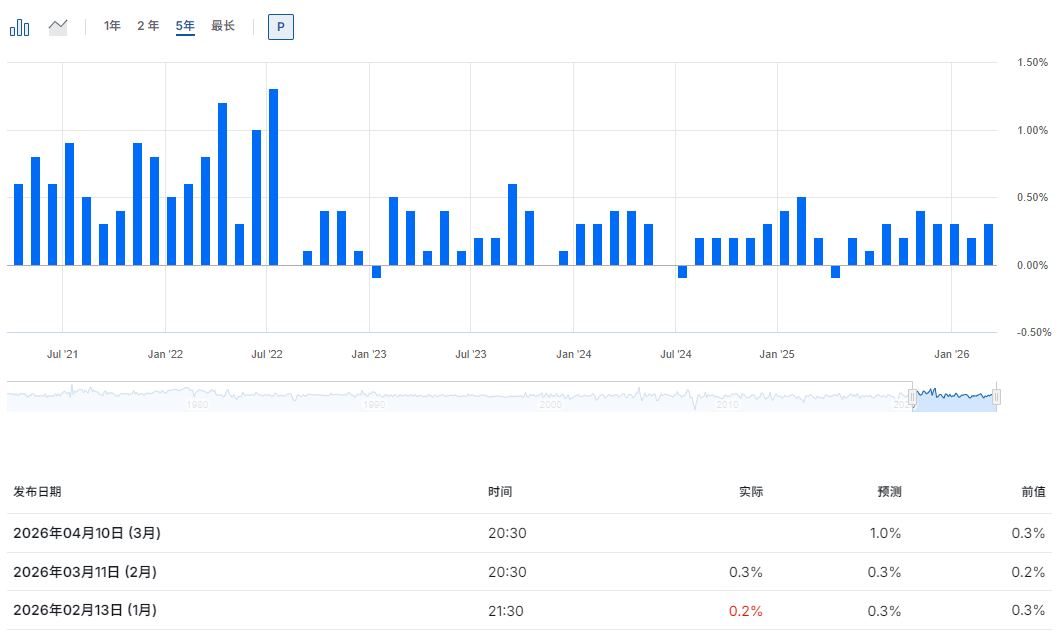
Task: Select the 5年 time range
Action: (x=185, y=26)
